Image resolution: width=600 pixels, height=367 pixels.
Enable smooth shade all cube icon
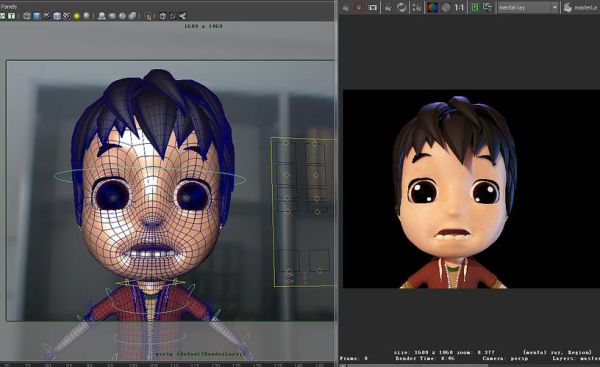pos(37,16)
